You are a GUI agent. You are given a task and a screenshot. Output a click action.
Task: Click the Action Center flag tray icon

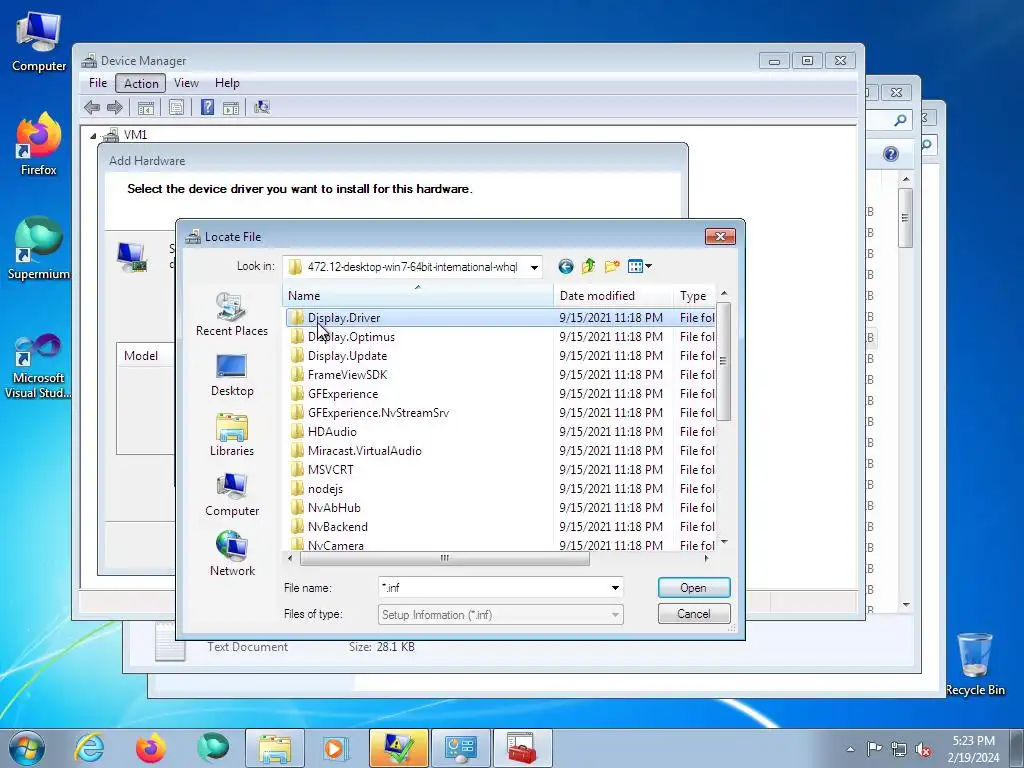point(874,749)
